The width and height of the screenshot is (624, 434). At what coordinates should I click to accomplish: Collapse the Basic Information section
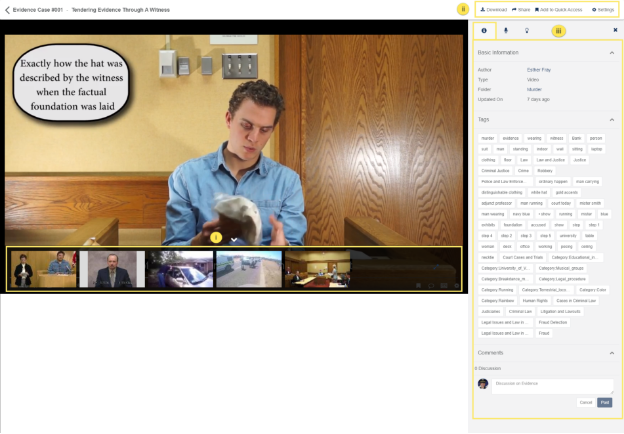pos(612,52)
